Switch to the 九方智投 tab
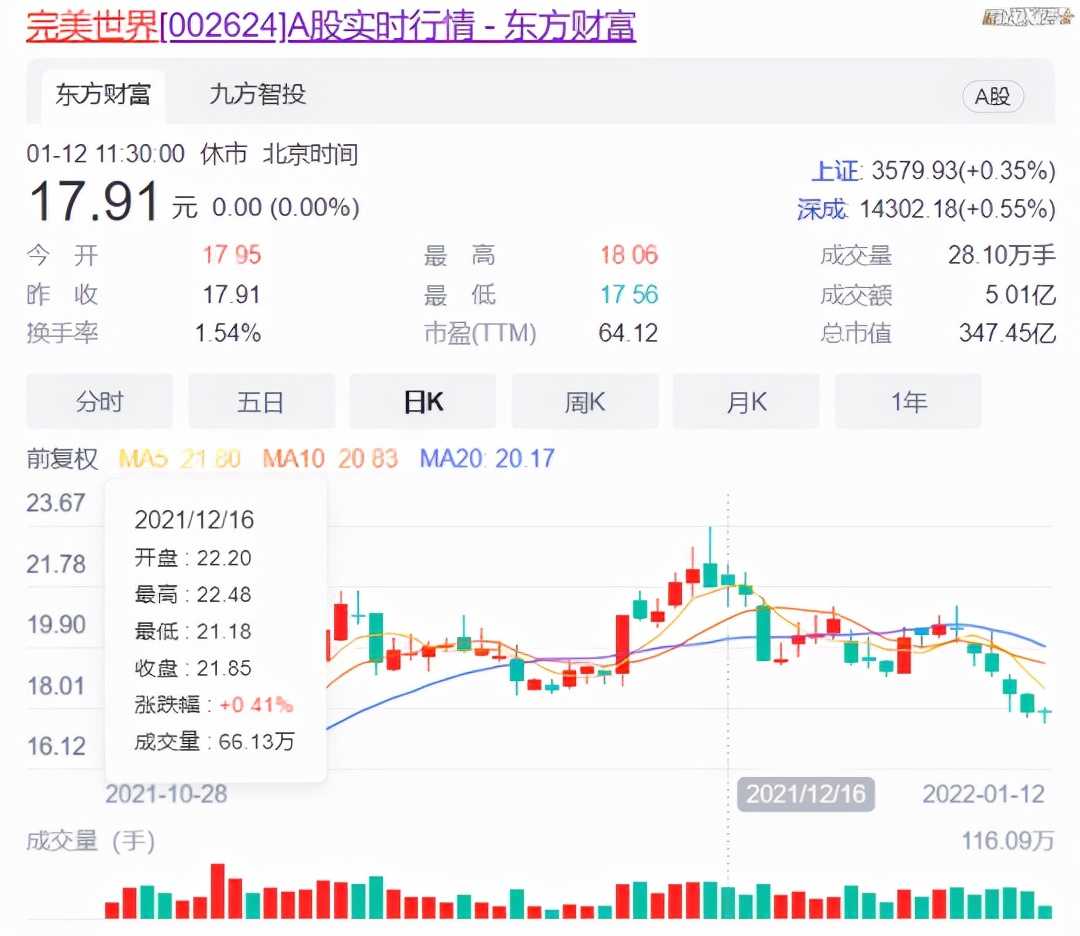Screen dimensions: 1080x936 [257, 94]
